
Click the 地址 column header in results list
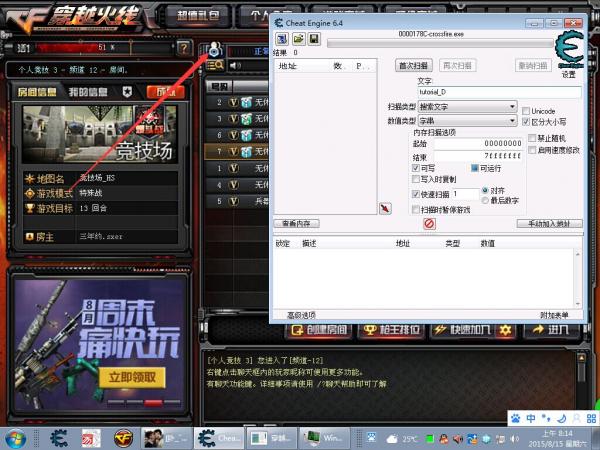click(x=288, y=66)
